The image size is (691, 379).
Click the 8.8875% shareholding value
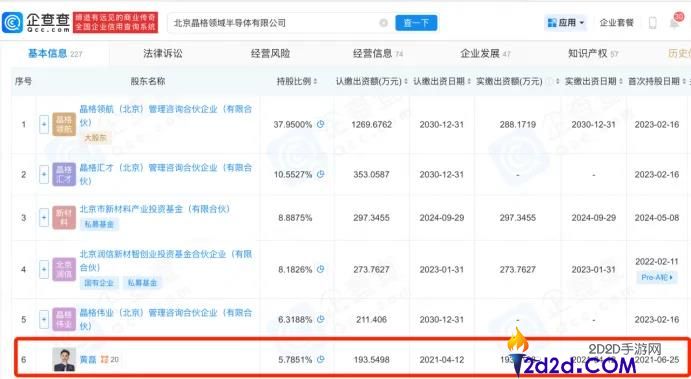click(x=295, y=218)
